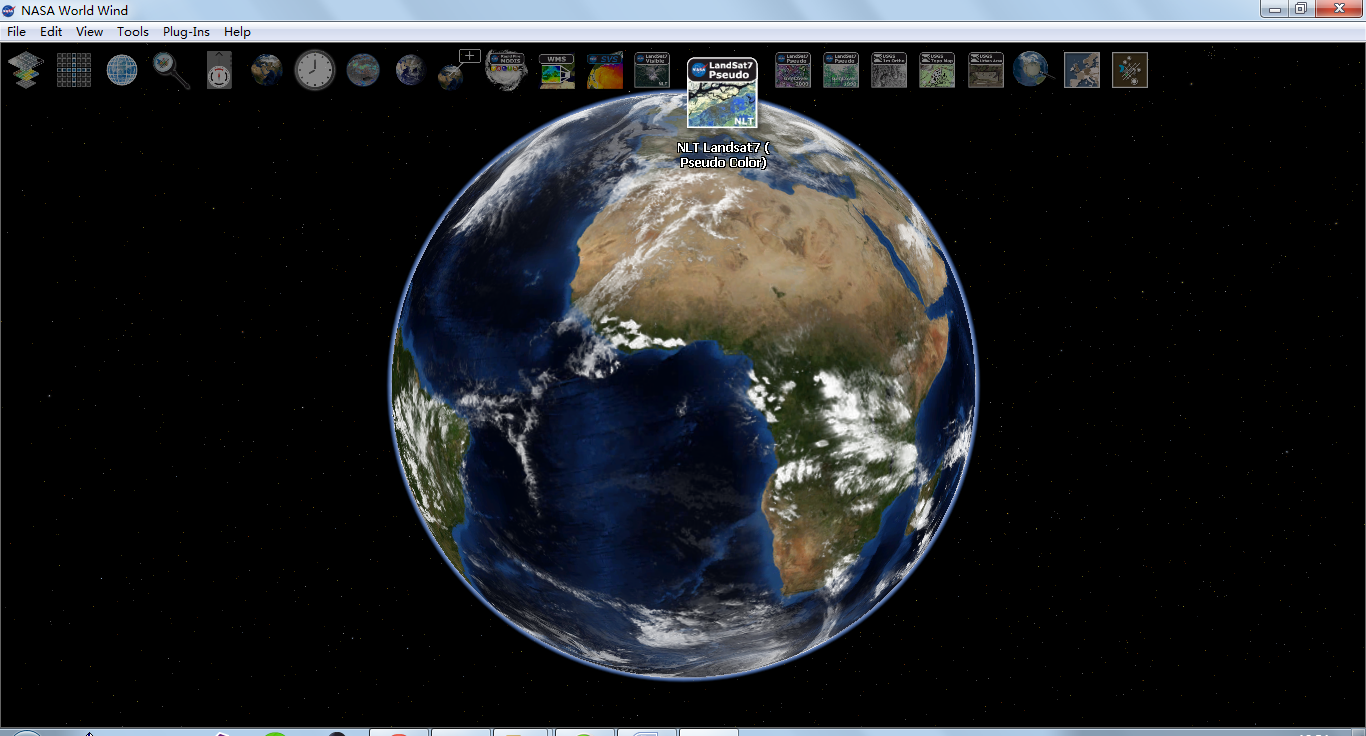This screenshot has width=1366, height=736.
Task: Open the Edit menu
Action: [x=51, y=32]
